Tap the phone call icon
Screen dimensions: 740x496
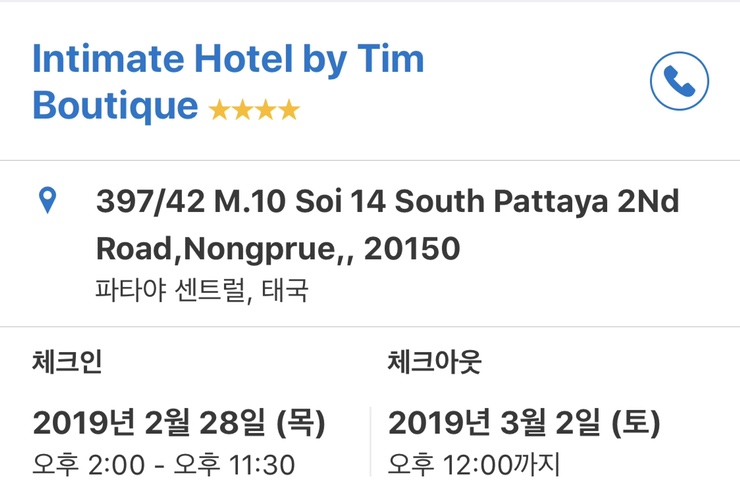coord(679,82)
